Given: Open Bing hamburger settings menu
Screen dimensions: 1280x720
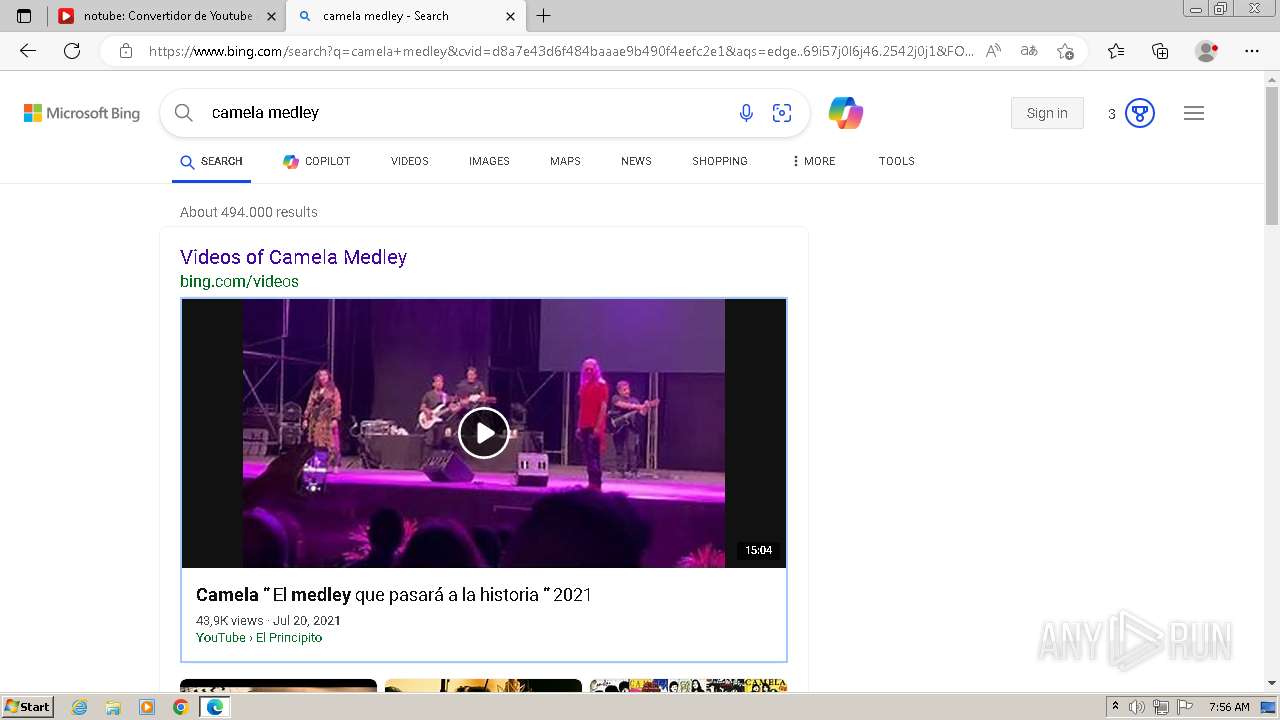Looking at the screenshot, I should click(x=1193, y=113).
